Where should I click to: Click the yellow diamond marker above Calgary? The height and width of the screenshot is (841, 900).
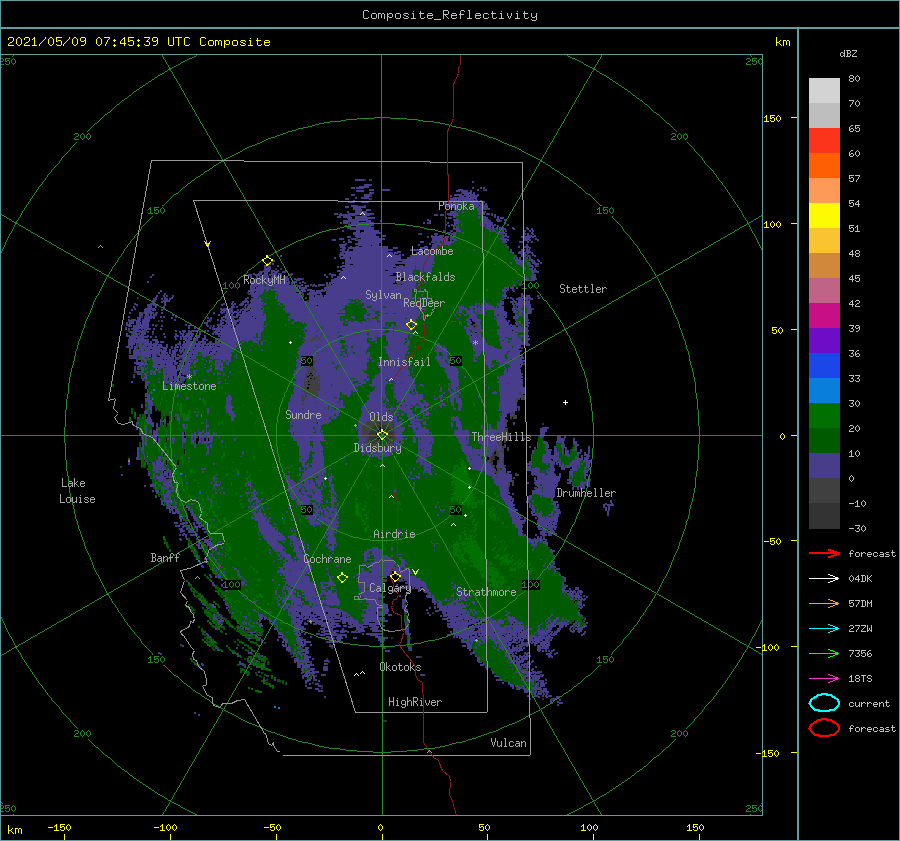(395, 576)
